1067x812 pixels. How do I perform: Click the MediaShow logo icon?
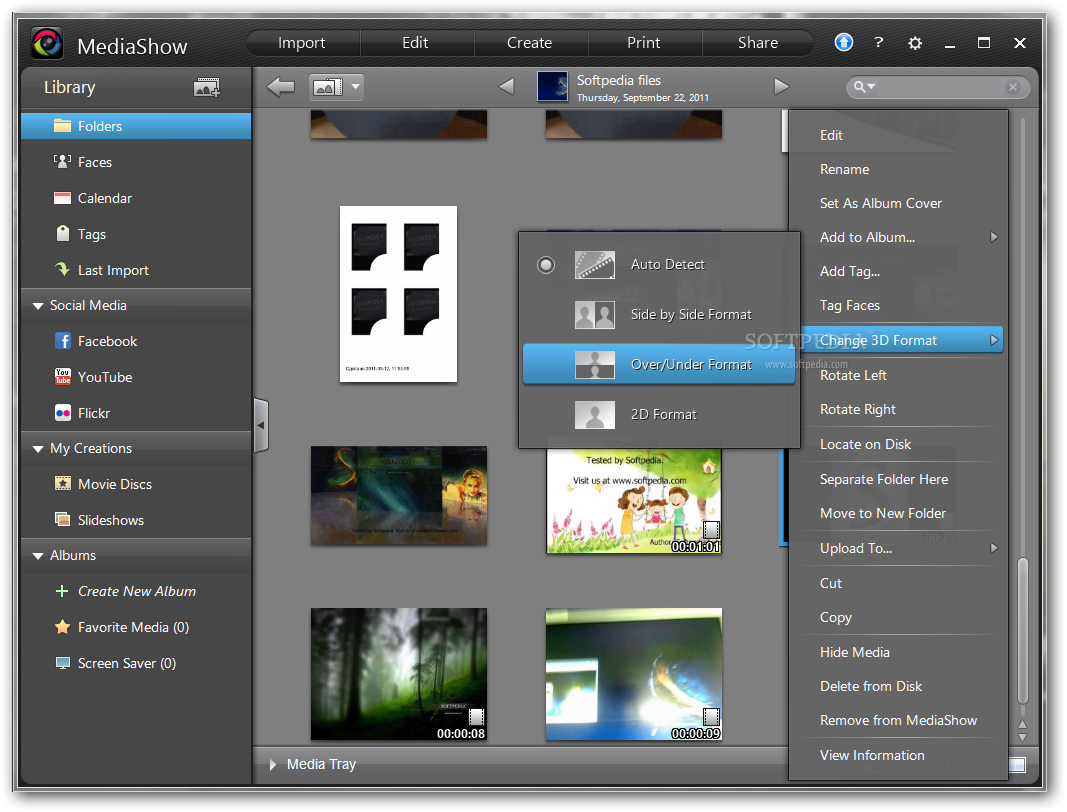pos(47,44)
